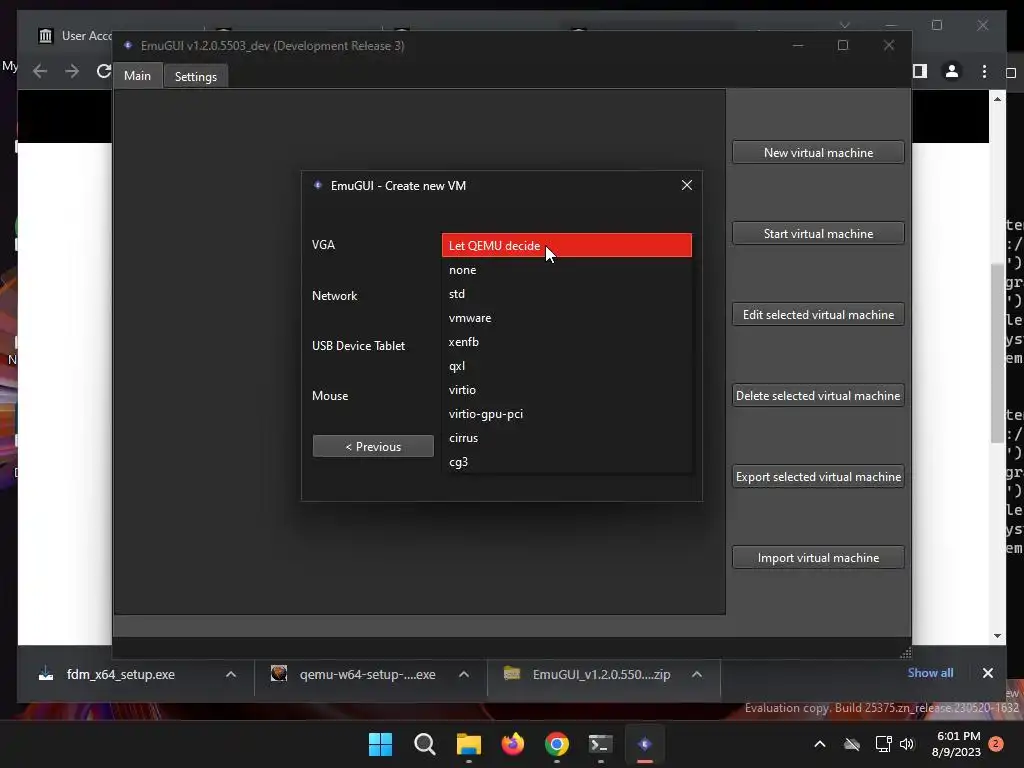The width and height of the screenshot is (1024, 768).
Task: Switch to the Settings tab
Action: tap(196, 76)
